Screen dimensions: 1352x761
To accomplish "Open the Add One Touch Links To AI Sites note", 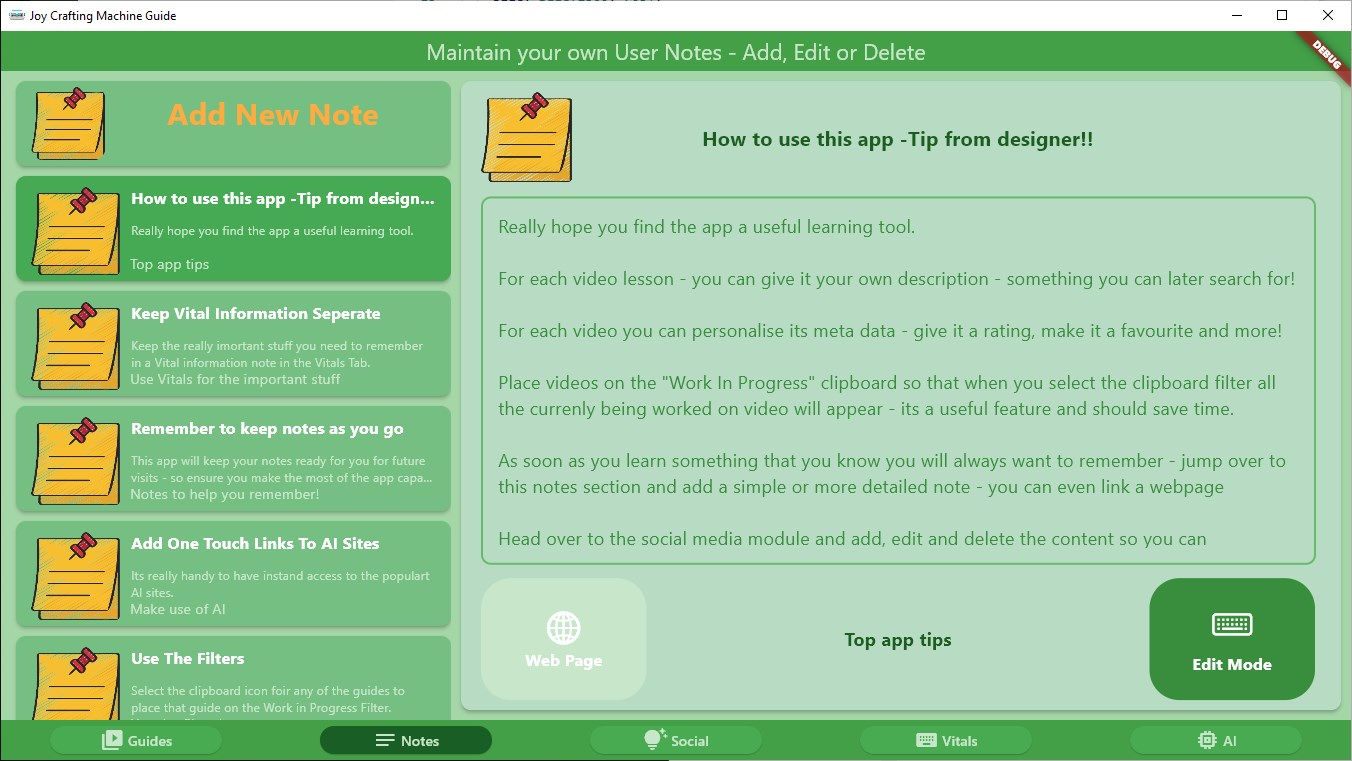I will [233, 575].
